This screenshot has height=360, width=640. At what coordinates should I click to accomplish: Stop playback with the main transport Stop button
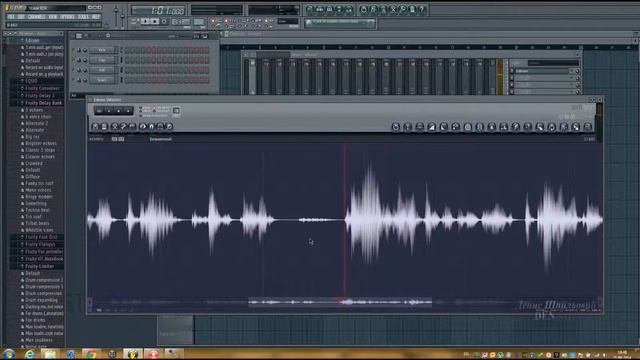point(155,21)
